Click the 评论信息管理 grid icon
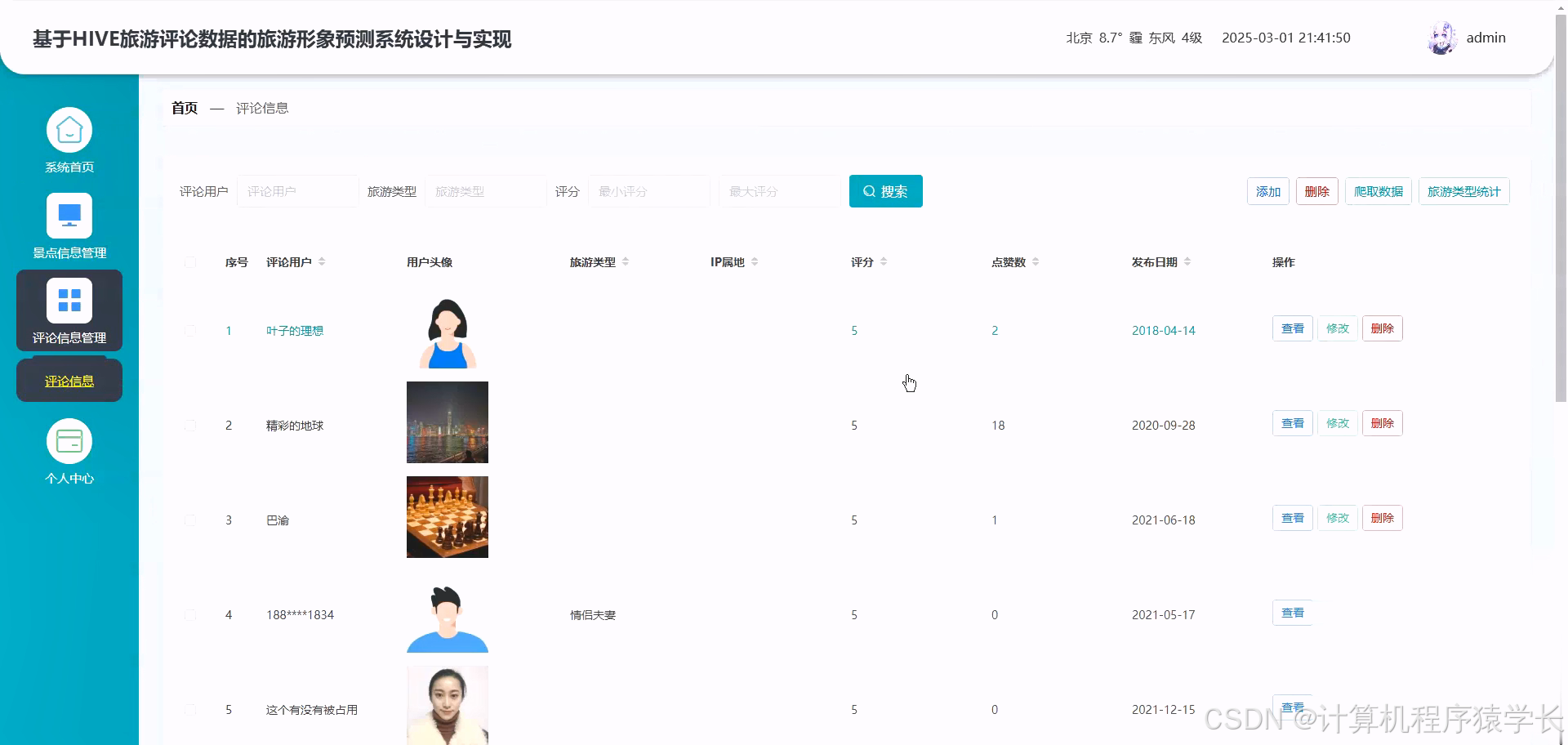Screen dimensions: 1568x745 69,300
